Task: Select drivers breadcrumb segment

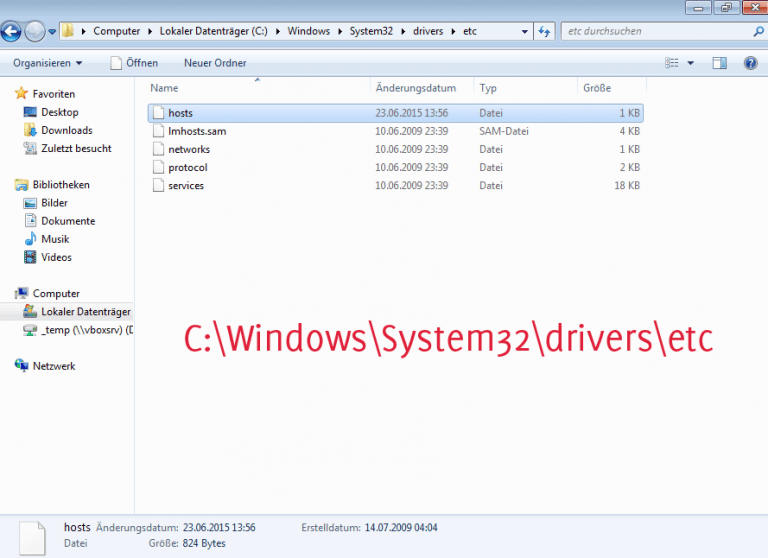Action: tap(428, 31)
